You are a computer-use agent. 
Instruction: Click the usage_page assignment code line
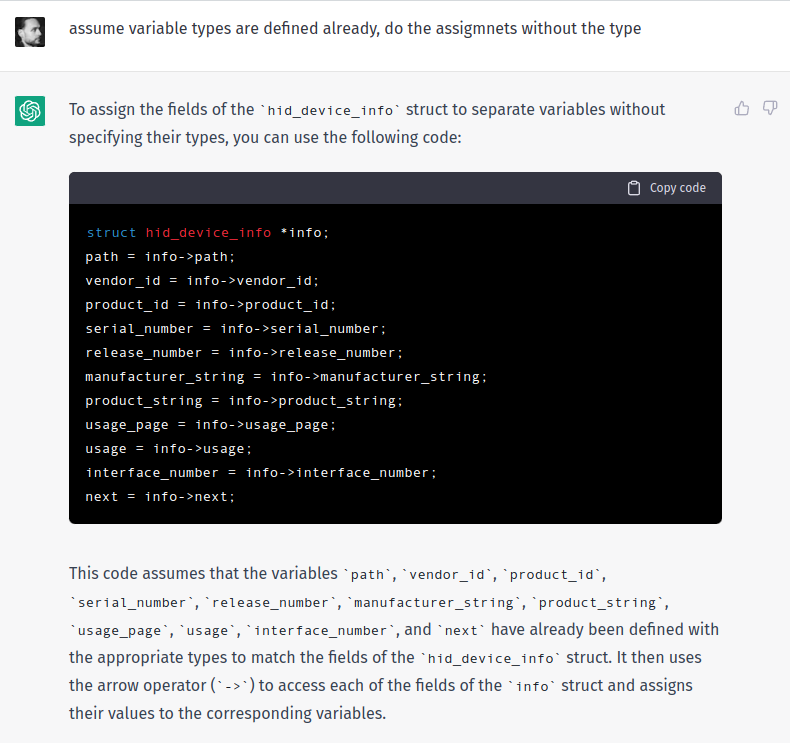pos(210,424)
